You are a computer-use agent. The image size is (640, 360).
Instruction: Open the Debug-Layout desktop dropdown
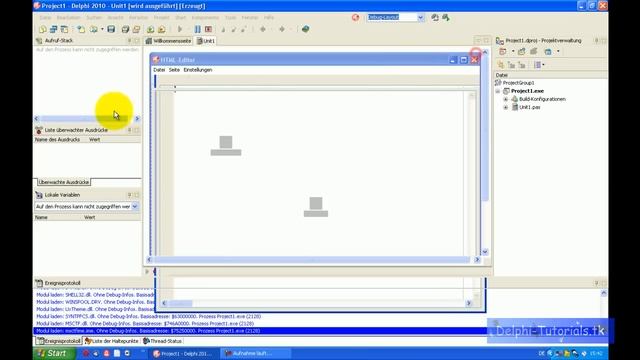click(x=420, y=17)
